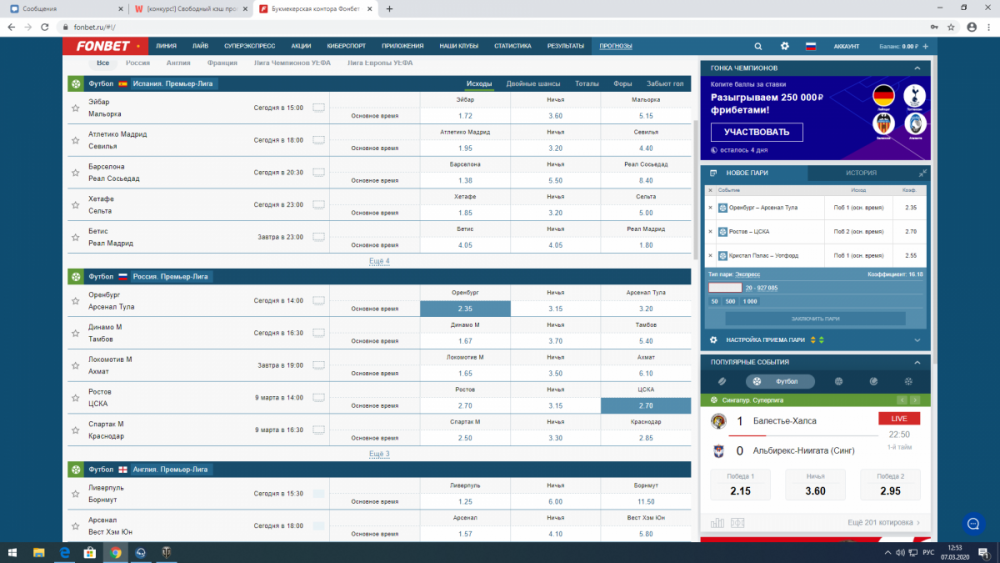The image size is (1000, 563).
Task: Click the Russian flag language icon
Action: click(811, 46)
